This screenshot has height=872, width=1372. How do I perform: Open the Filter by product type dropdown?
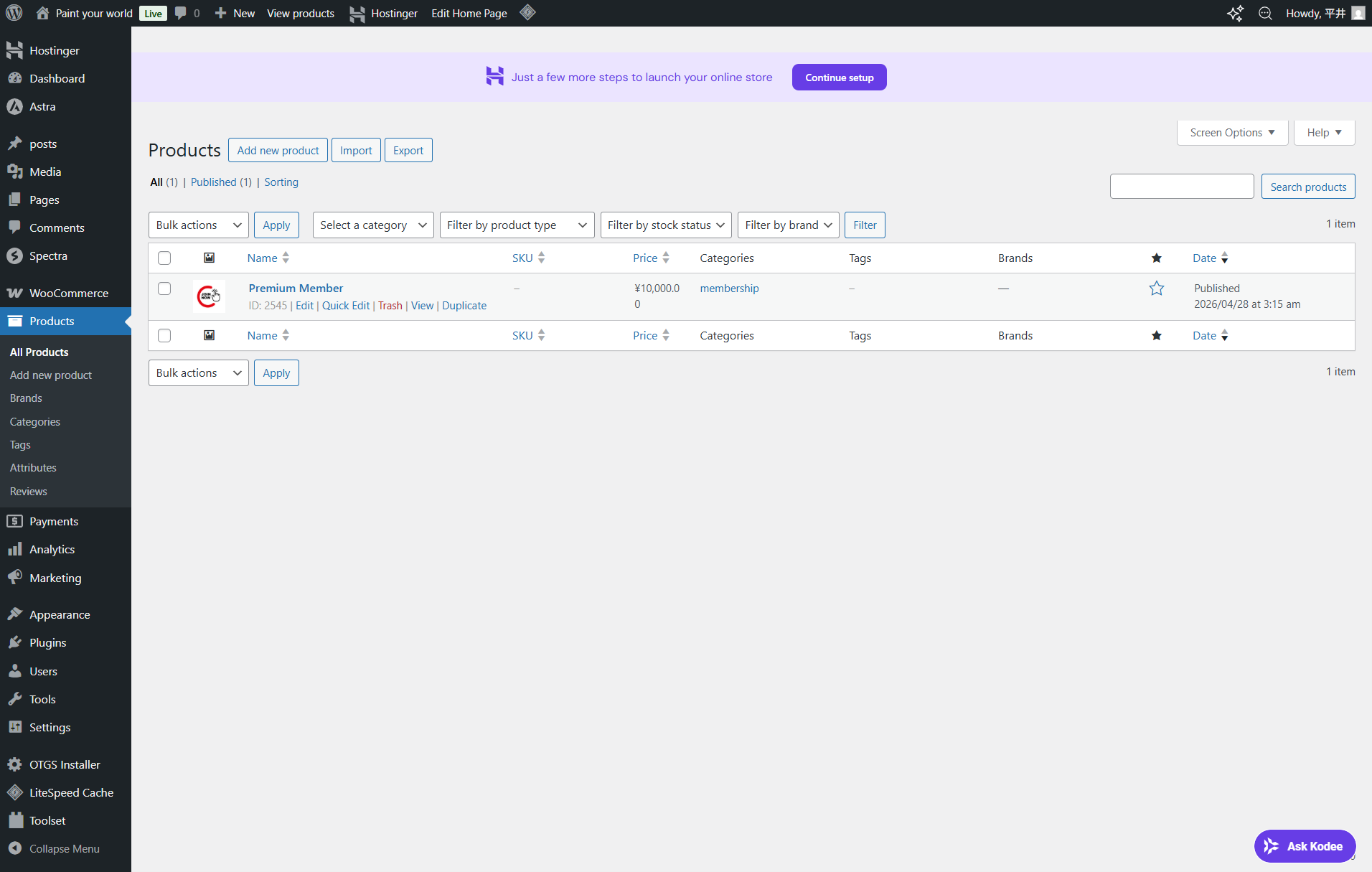517,225
